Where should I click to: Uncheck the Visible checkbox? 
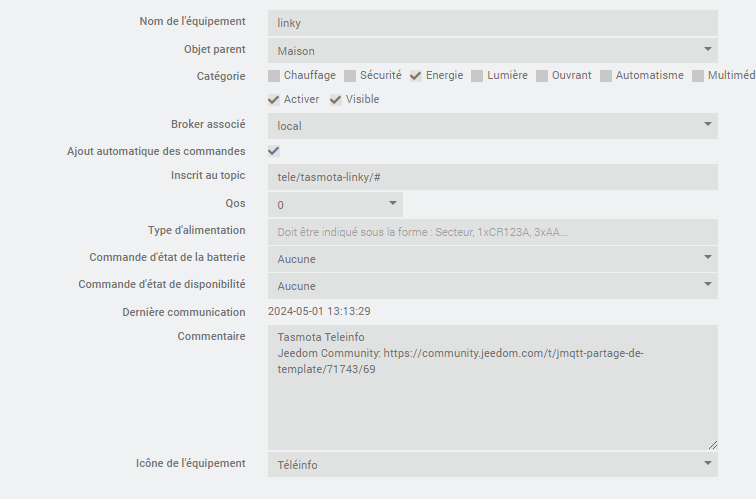pos(336,100)
